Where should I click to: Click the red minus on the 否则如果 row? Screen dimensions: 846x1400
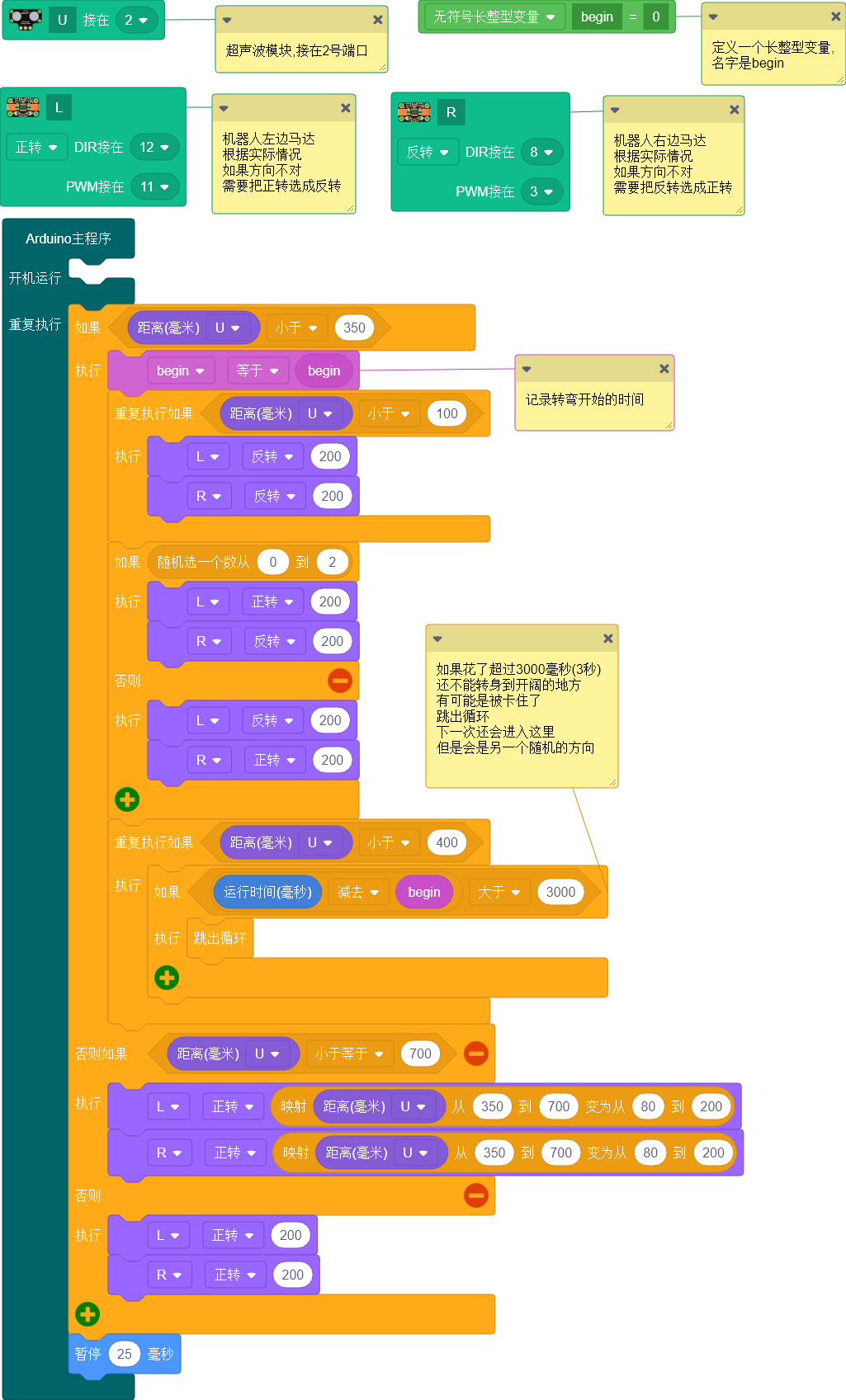pyautogui.click(x=476, y=1054)
